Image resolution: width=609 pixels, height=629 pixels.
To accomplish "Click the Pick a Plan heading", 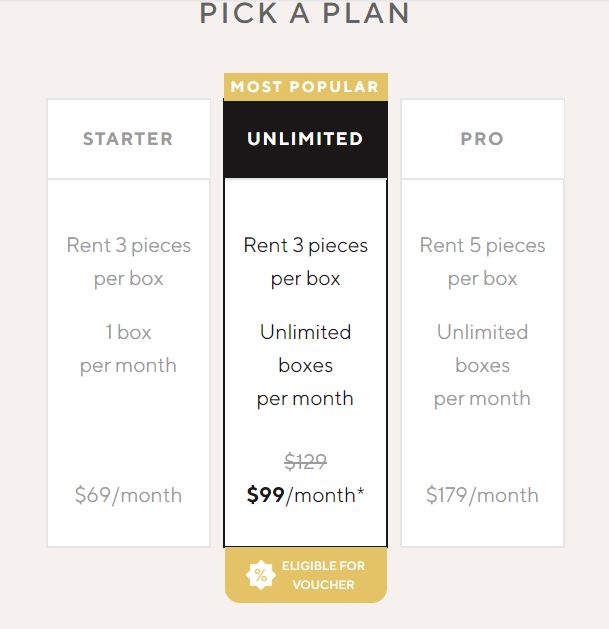I will (x=305, y=14).
